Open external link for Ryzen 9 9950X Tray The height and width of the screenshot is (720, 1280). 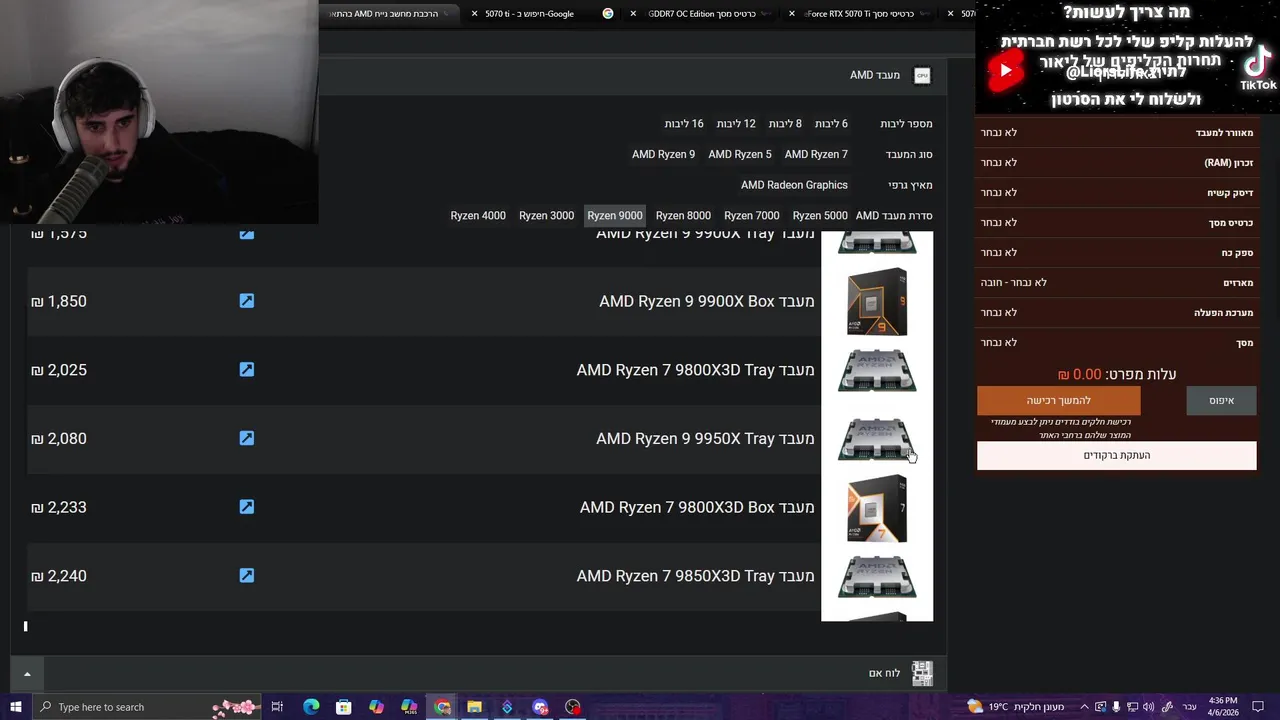[247, 438]
